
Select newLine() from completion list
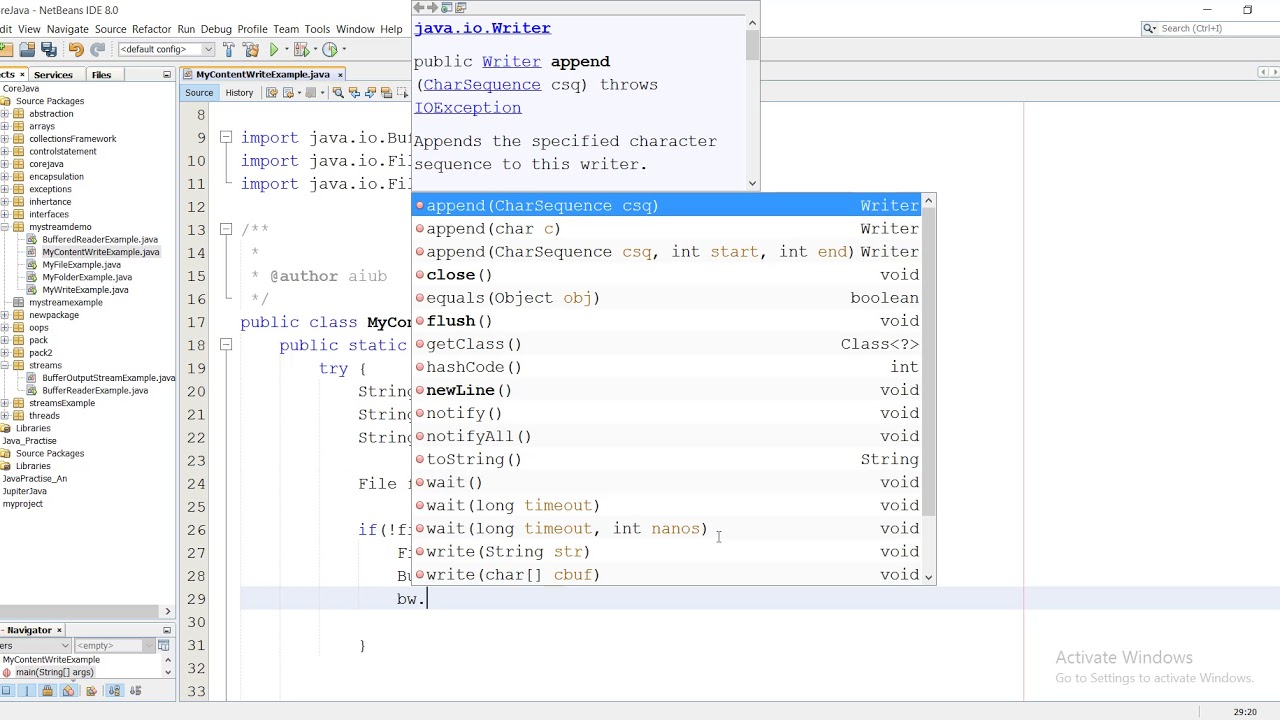pyautogui.click(x=667, y=390)
